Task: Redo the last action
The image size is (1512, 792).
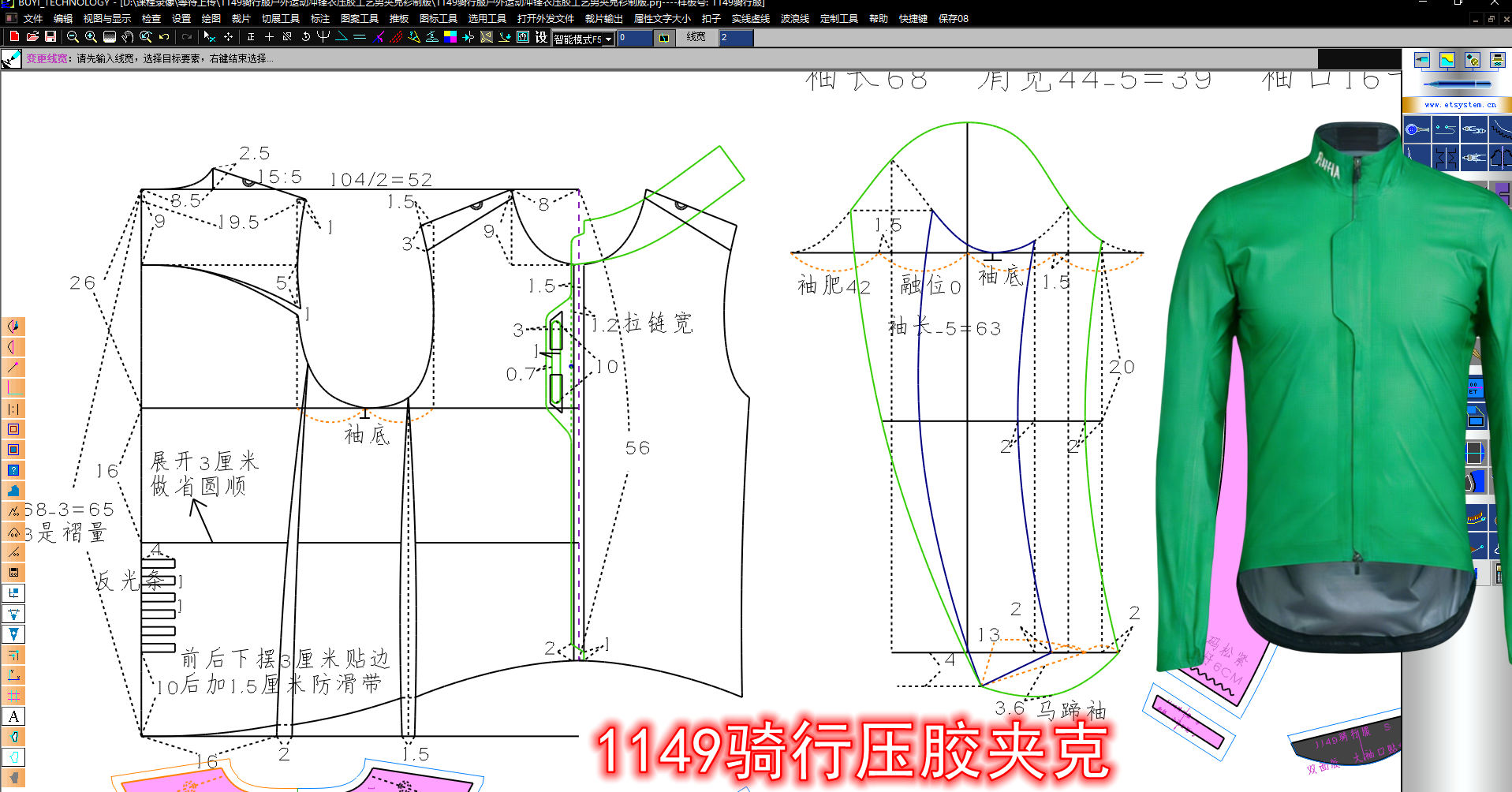Action: [x=187, y=37]
